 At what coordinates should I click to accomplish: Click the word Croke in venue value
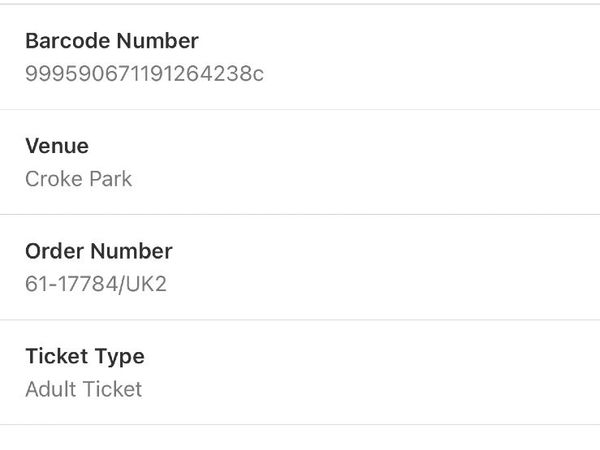point(50,179)
